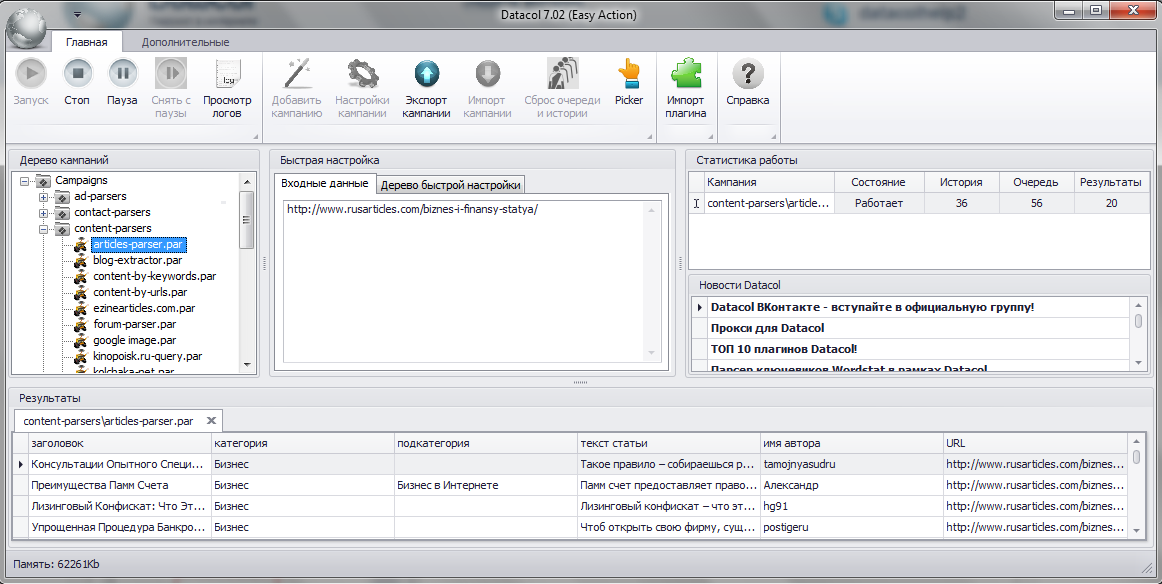Image resolution: width=1162 pixels, height=584 pixels.
Task: Select forum-parser.par in campaign tree
Action: tap(135, 324)
